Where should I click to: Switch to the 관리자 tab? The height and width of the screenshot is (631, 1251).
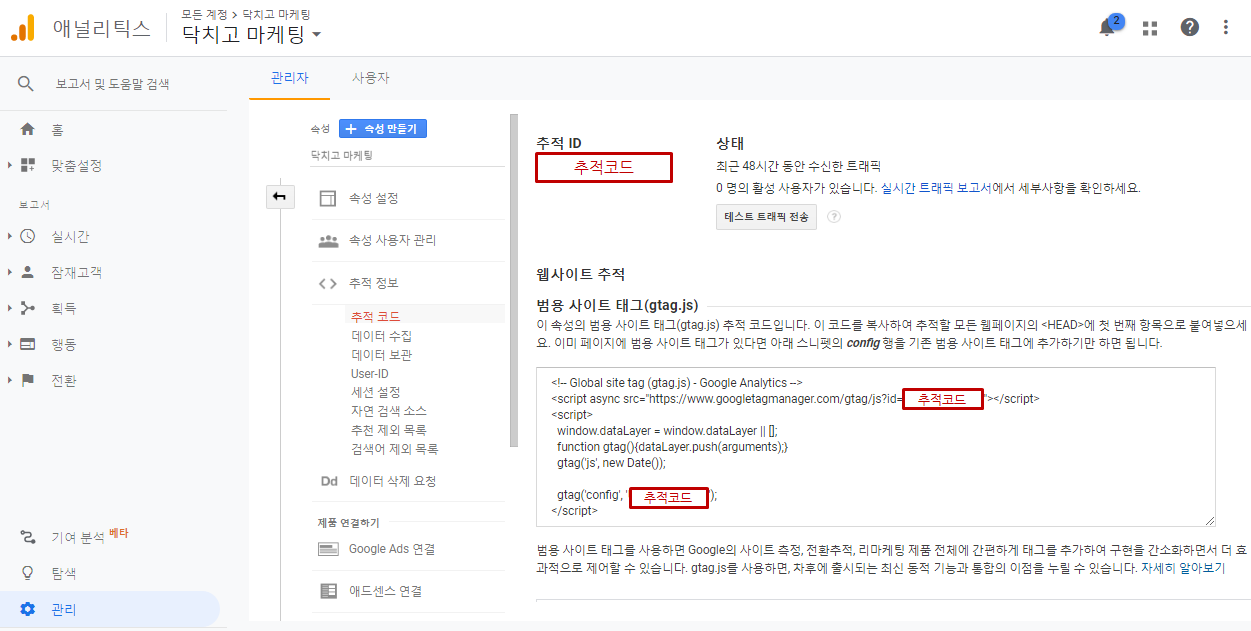[289, 78]
